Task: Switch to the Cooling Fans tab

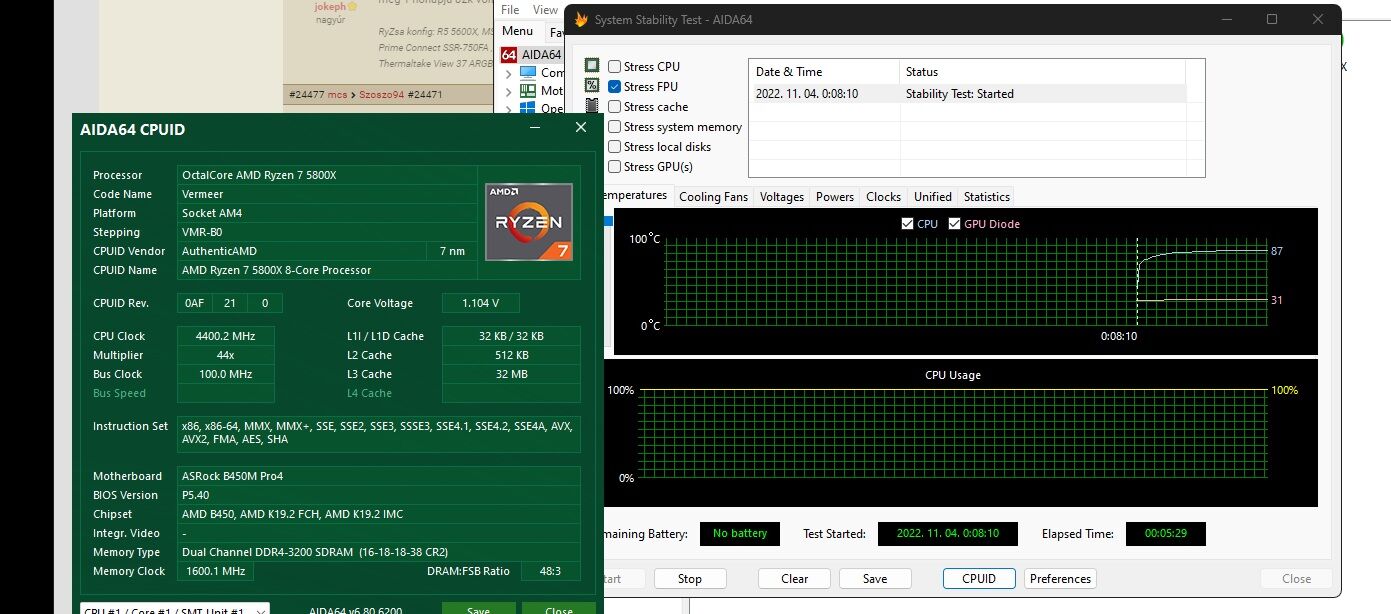Action: tap(714, 197)
